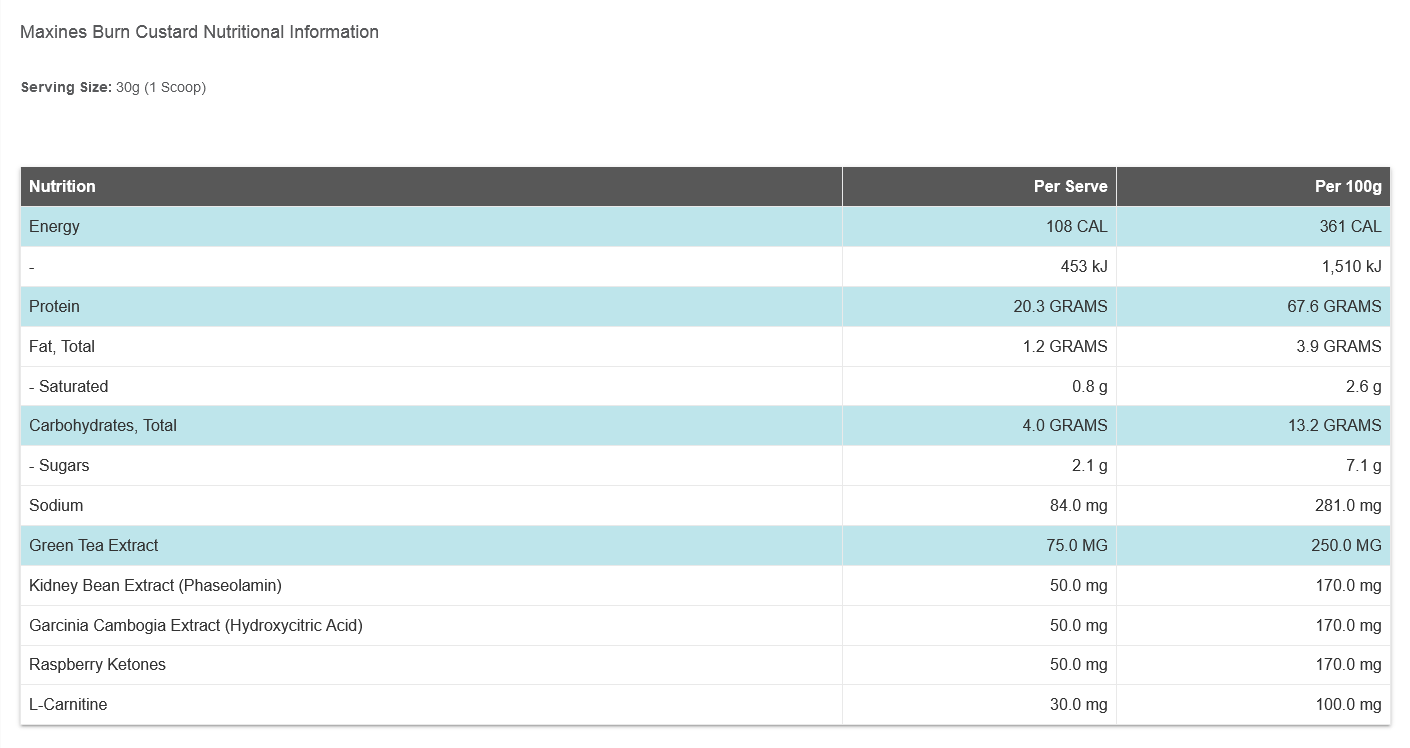The width and height of the screenshot is (1410, 748).
Task: Click the '7.1 g' sugars value
Action: (x=1363, y=465)
